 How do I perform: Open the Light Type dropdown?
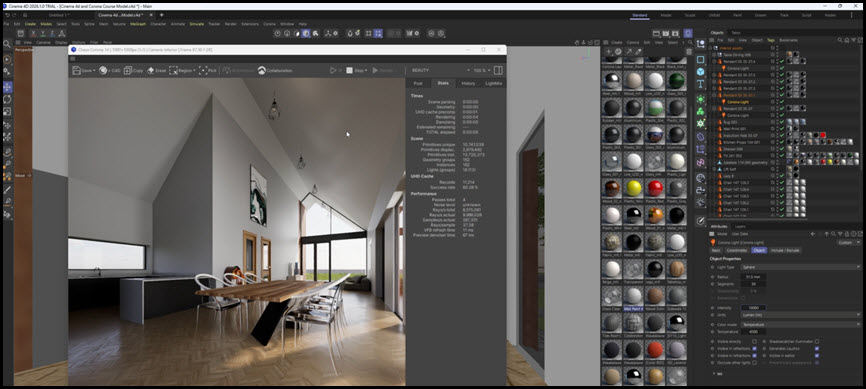(800, 267)
